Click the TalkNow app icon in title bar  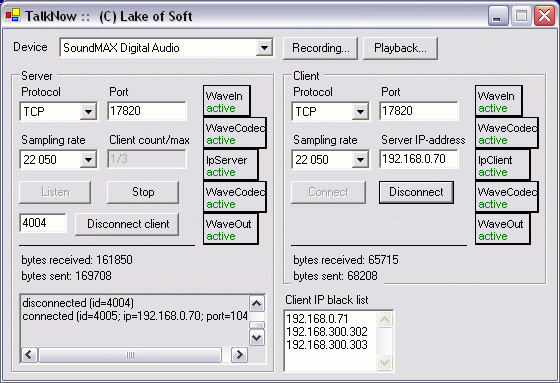[x=13, y=15]
